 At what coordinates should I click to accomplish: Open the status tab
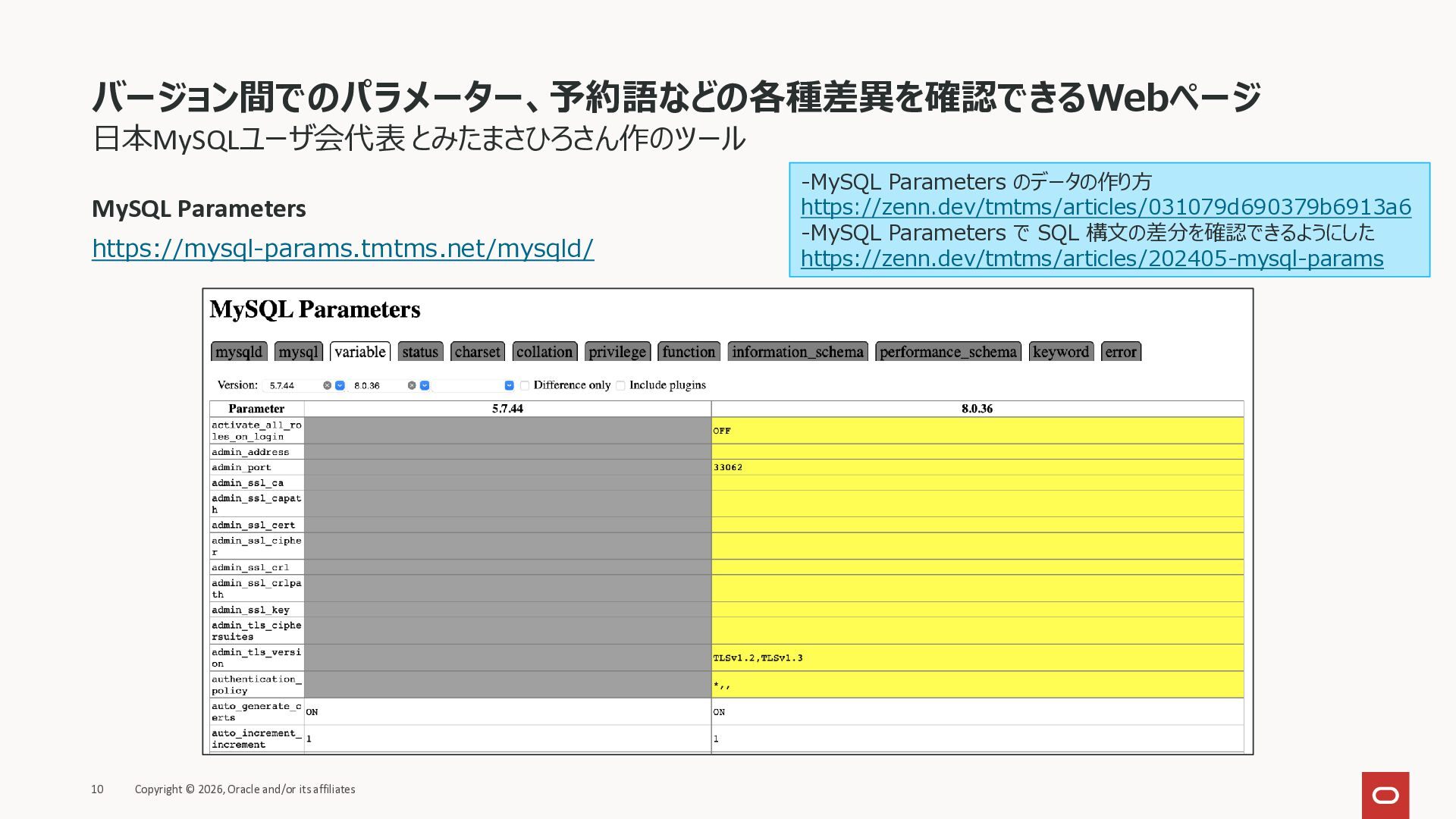click(420, 352)
